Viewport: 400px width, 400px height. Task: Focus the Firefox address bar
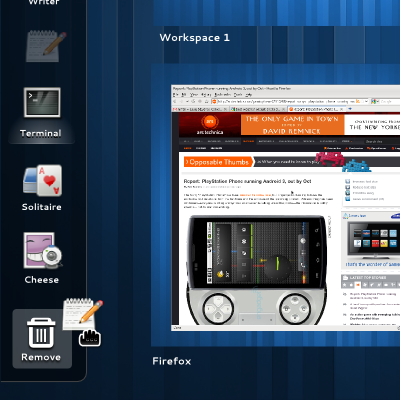pos(290,101)
